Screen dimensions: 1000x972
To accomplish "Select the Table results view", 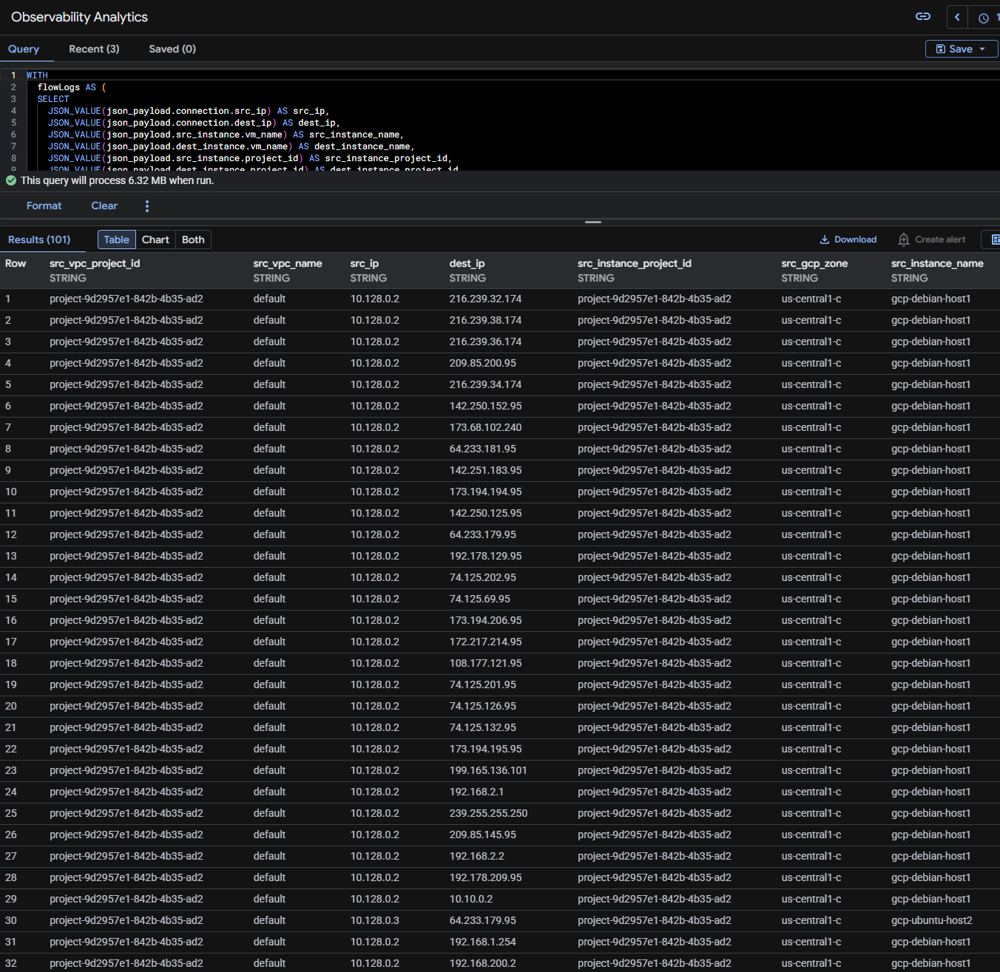I will 116,239.
